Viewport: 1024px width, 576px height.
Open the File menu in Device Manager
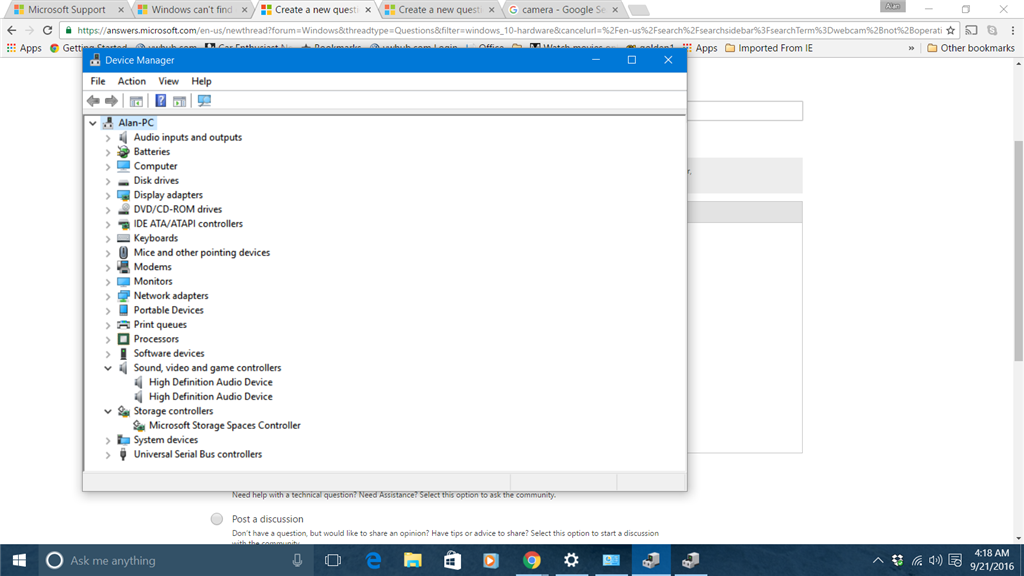coord(98,81)
